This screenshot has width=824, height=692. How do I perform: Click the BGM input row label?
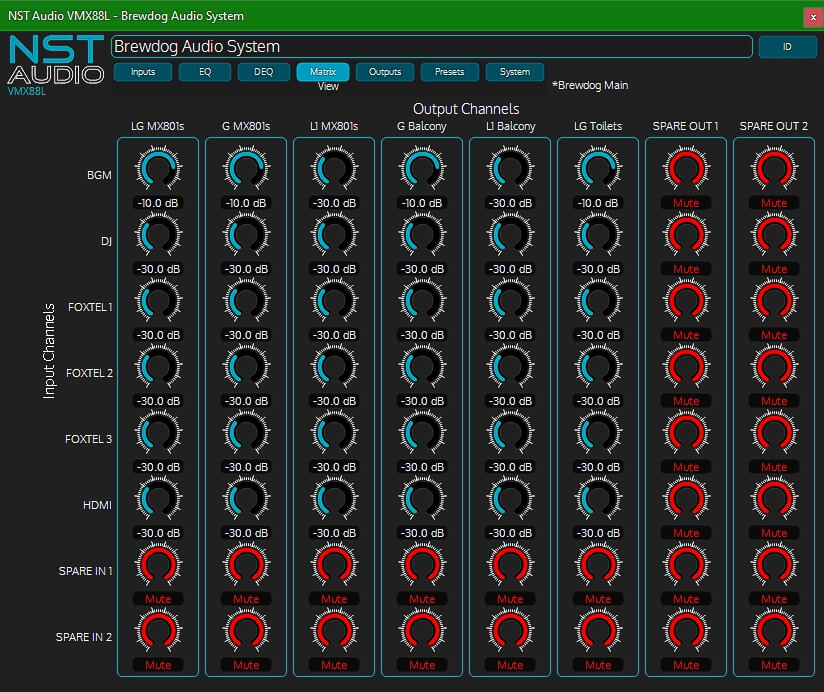(x=99, y=175)
